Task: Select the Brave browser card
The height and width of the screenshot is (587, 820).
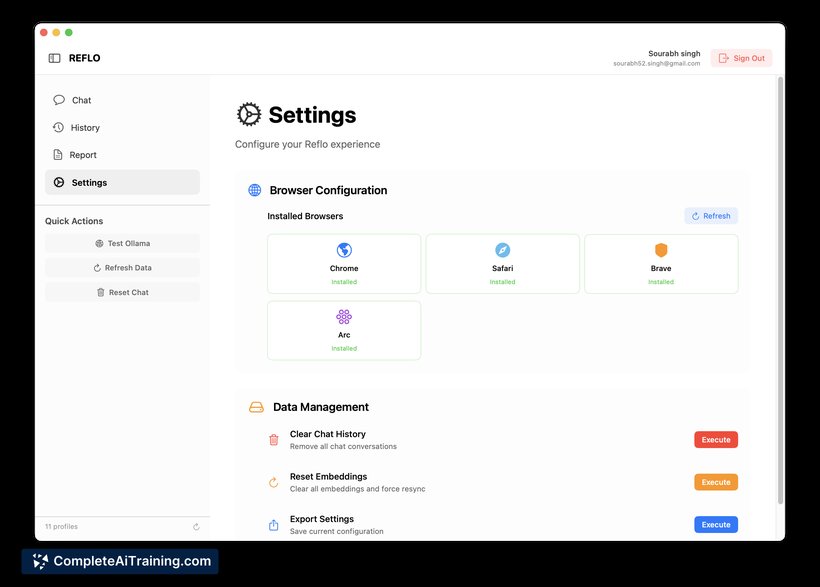Action: 661,264
